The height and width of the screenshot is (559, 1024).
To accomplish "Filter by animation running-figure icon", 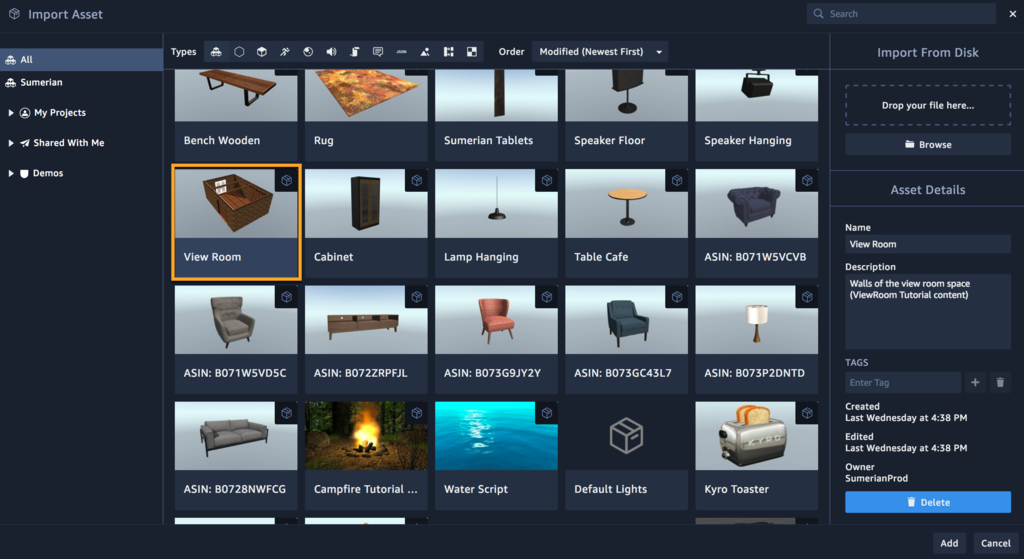I will point(285,52).
